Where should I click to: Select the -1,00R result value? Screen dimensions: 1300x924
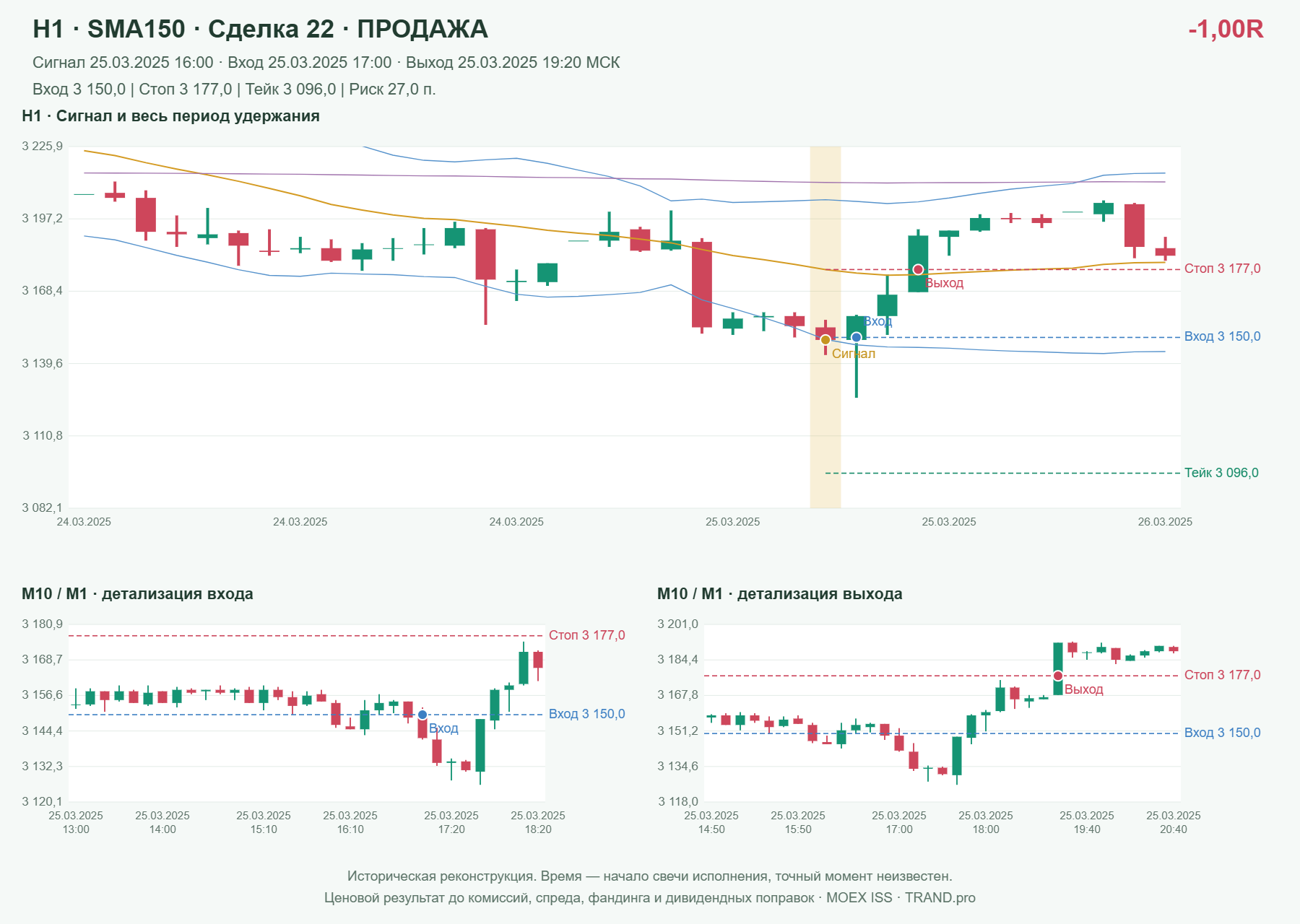pos(1226,29)
